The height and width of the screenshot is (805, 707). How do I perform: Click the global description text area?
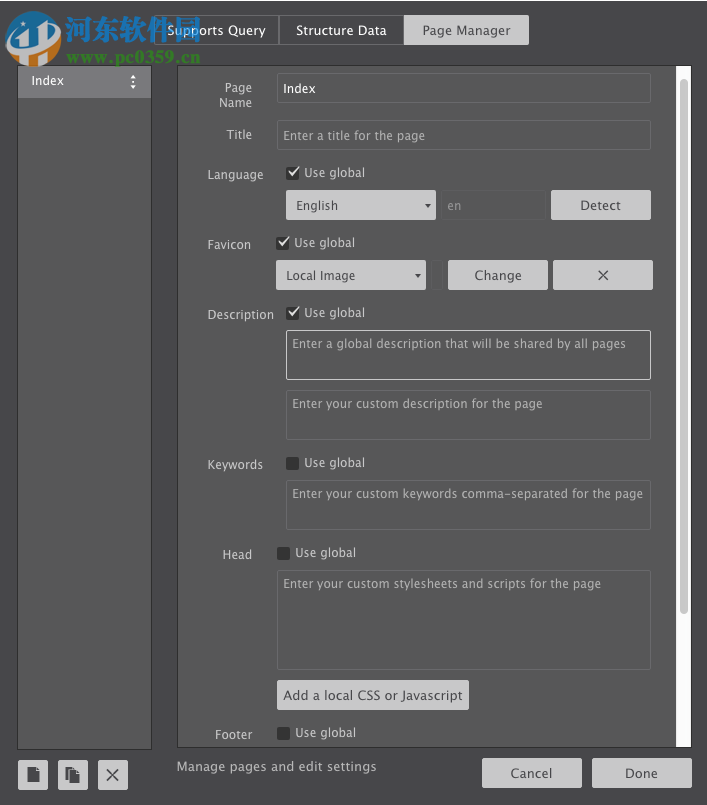point(468,355)
